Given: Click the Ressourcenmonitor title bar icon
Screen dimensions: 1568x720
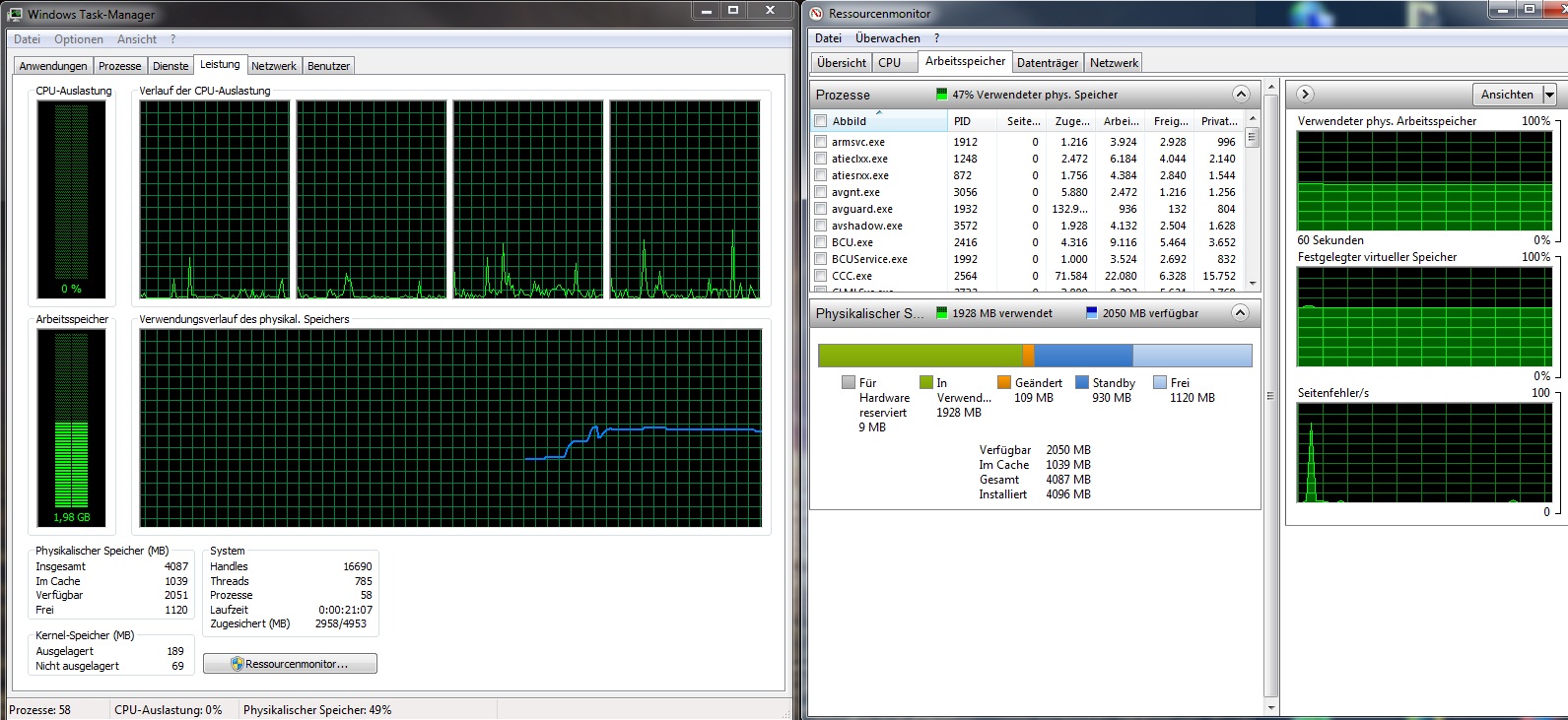Looking at the screenshot, I should click(x=816, y=13).
